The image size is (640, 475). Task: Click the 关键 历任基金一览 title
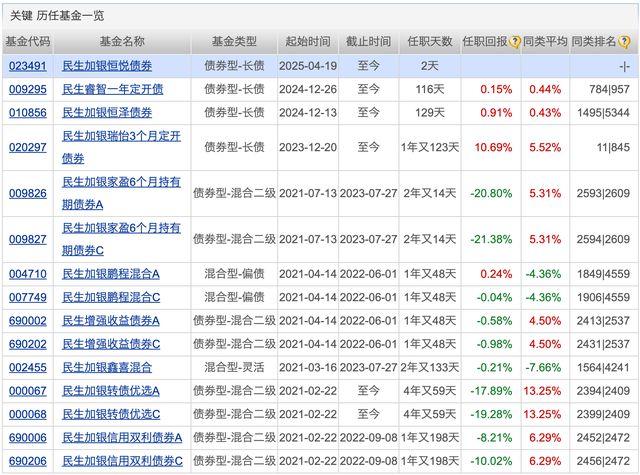click(57, 16)
